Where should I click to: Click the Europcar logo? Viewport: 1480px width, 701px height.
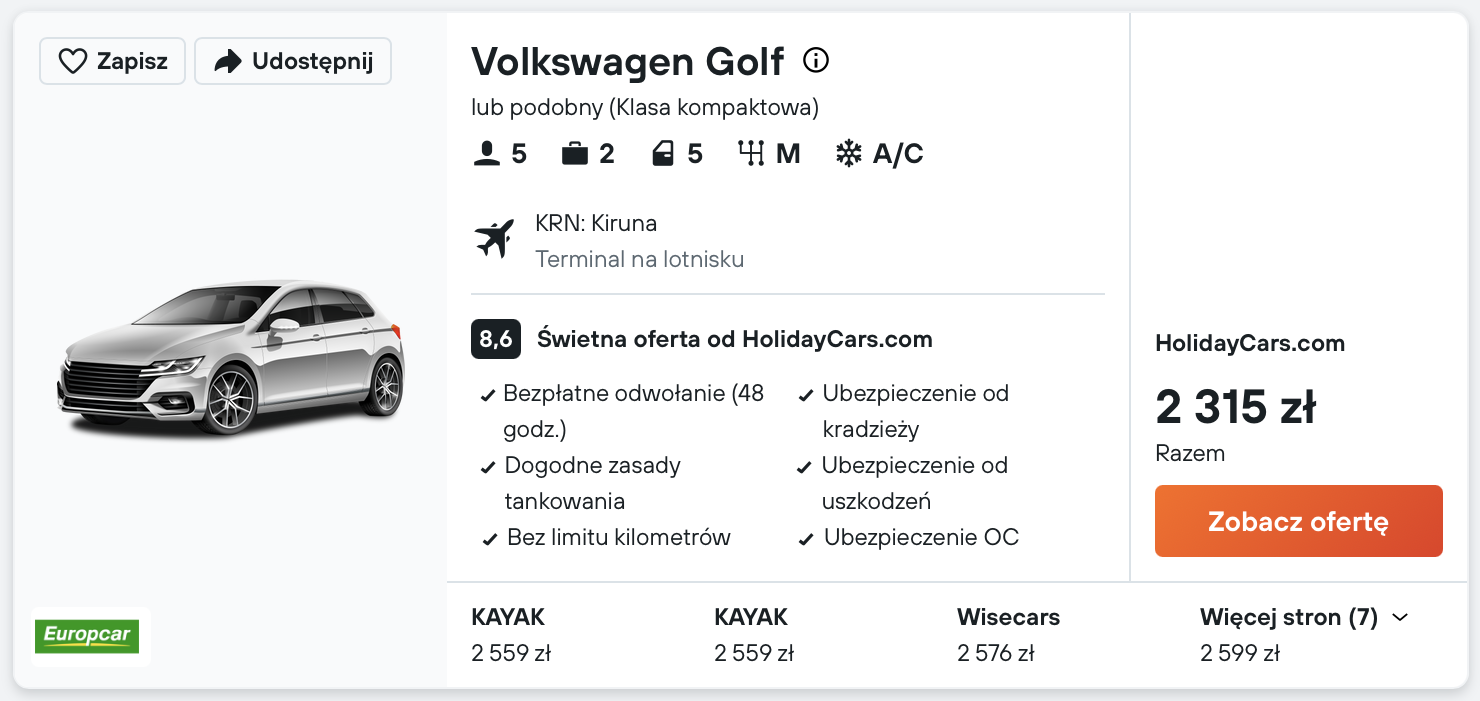click(90, 636)
